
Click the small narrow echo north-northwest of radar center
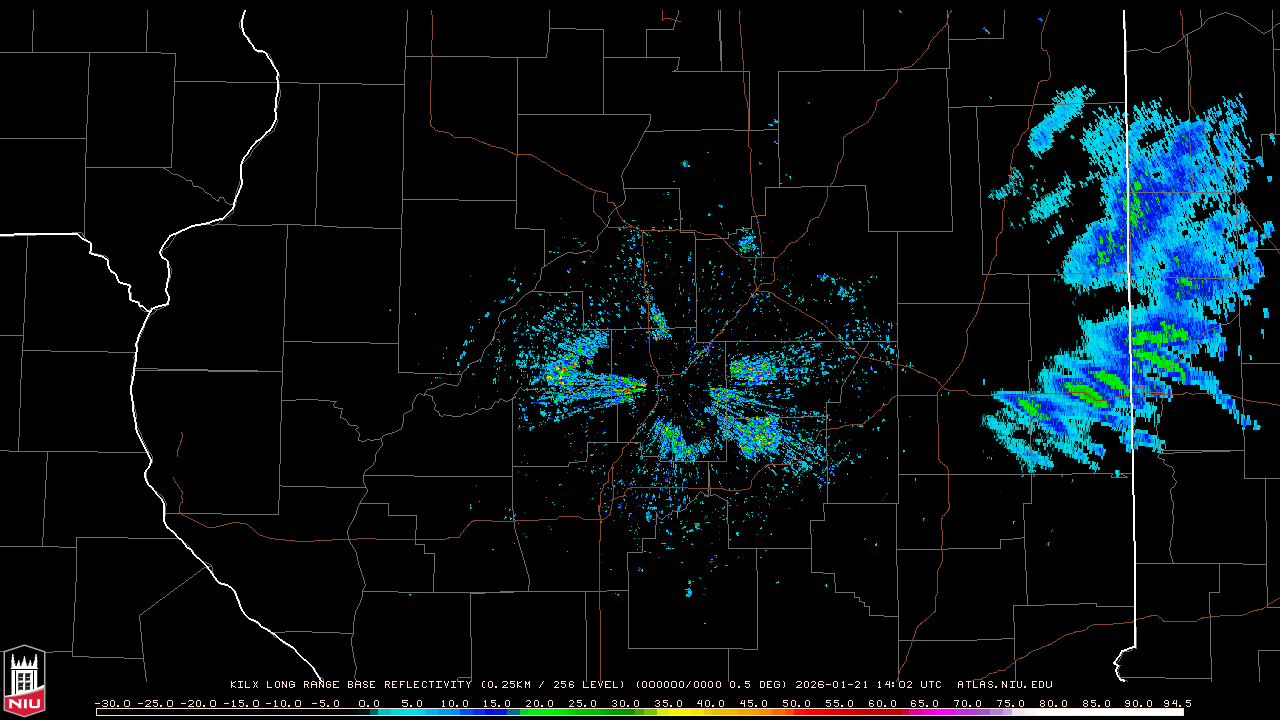[x=659, y=322]
